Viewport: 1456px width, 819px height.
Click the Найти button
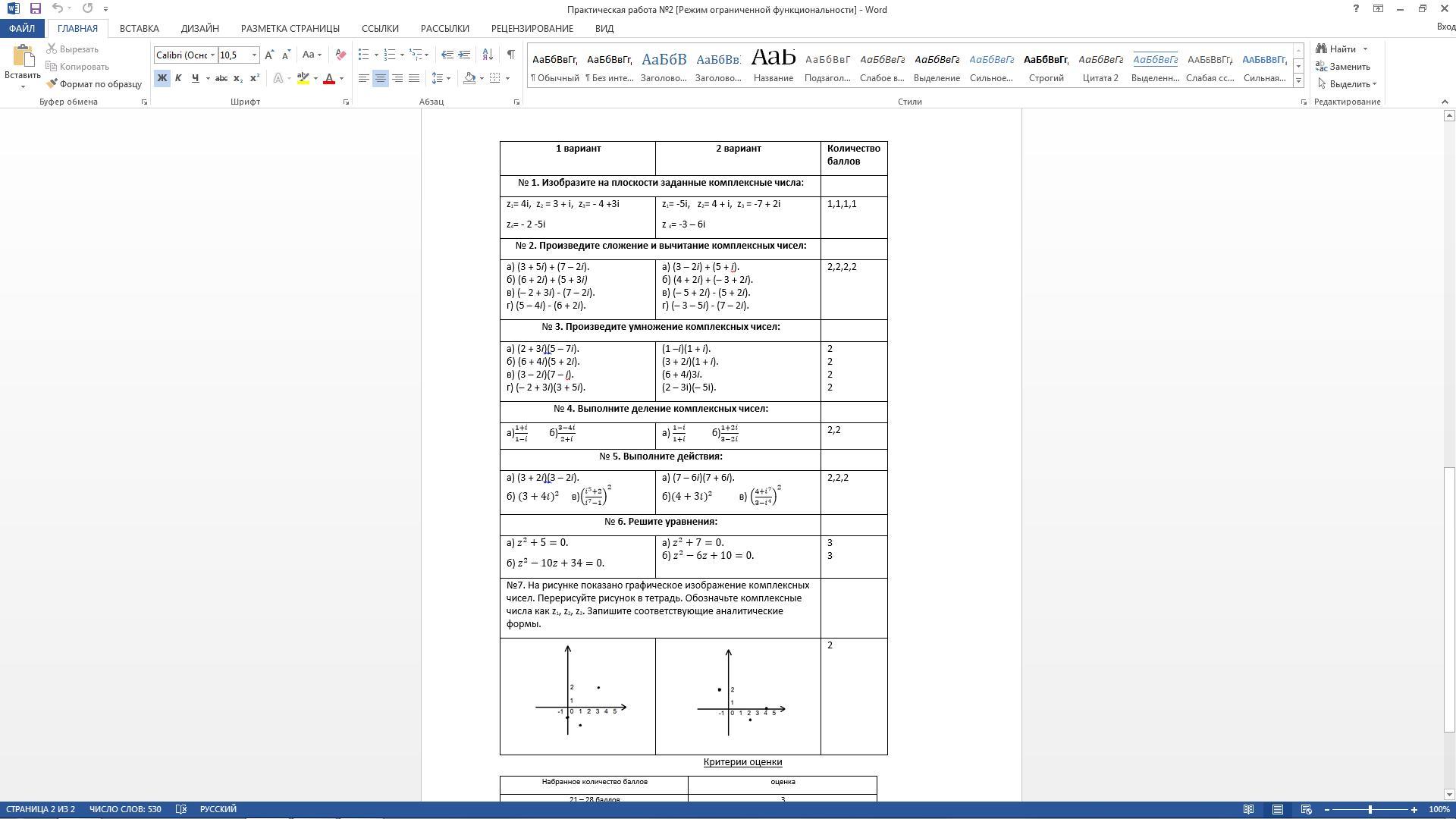pyautogui.click(x=1341, y=49)
